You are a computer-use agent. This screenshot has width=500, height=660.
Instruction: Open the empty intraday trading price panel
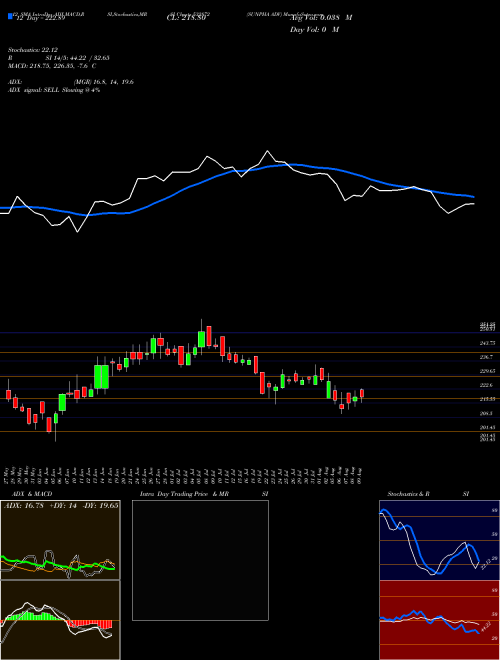(200, 560)
